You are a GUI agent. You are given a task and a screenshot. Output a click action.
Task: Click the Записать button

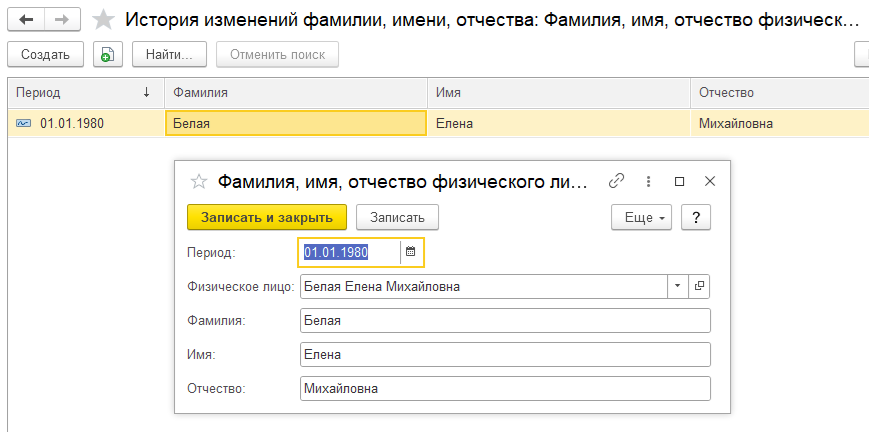coord(397,217)
